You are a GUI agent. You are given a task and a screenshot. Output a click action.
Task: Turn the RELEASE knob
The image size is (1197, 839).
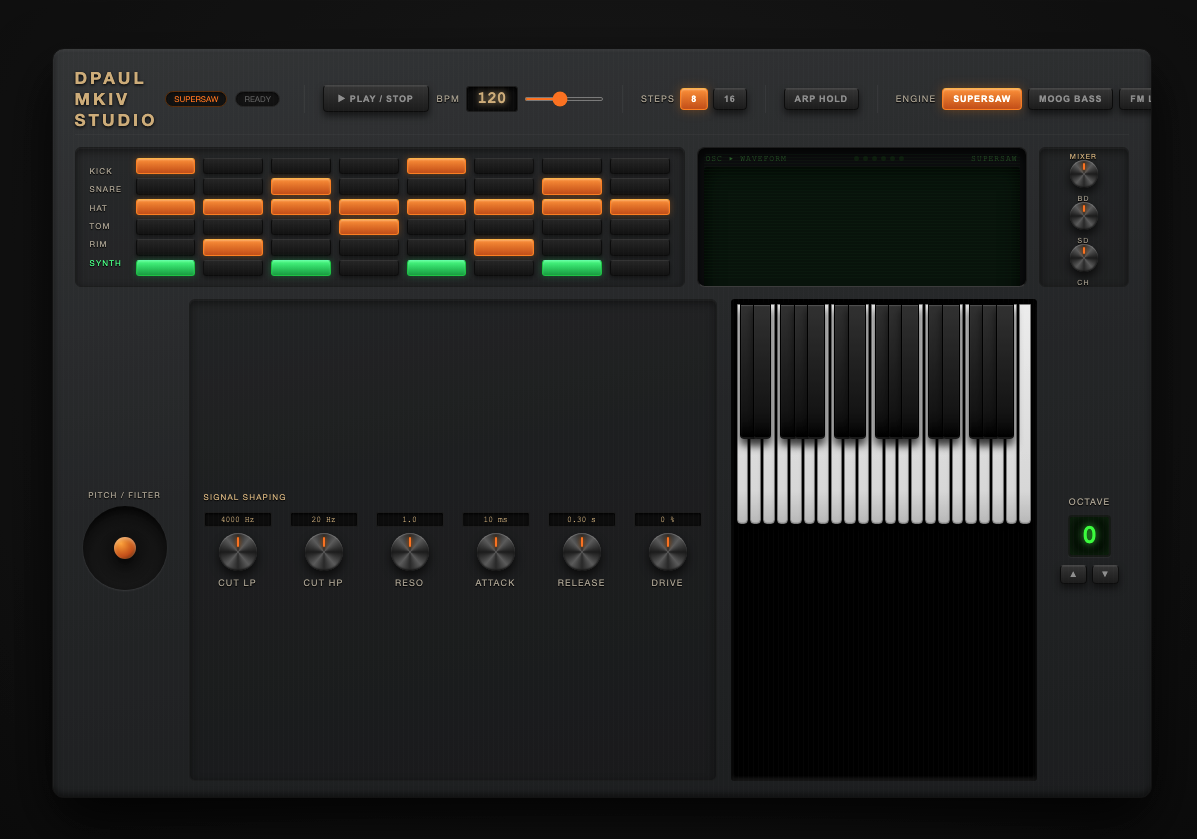[581, 551]
